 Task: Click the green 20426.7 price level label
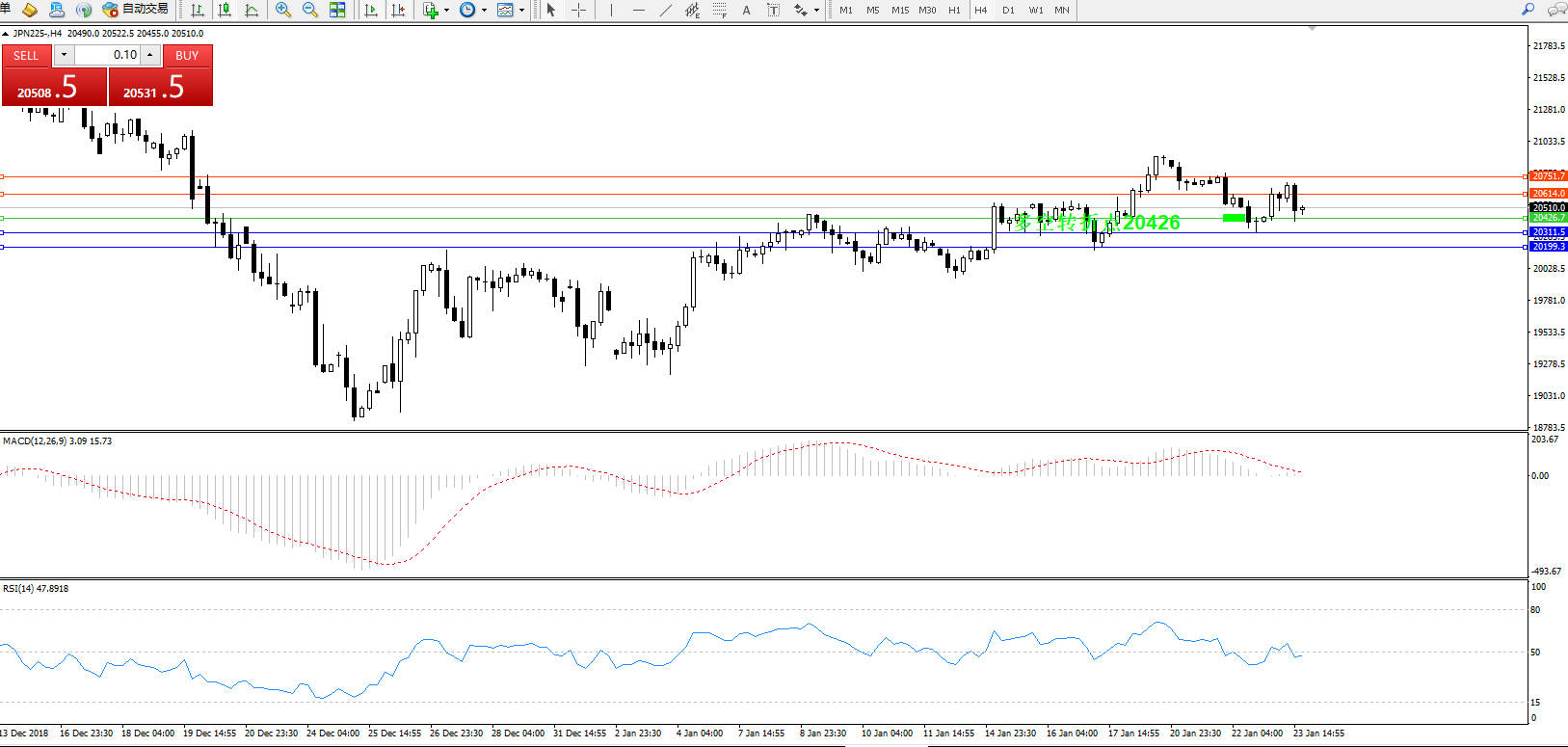[1549, 218]
